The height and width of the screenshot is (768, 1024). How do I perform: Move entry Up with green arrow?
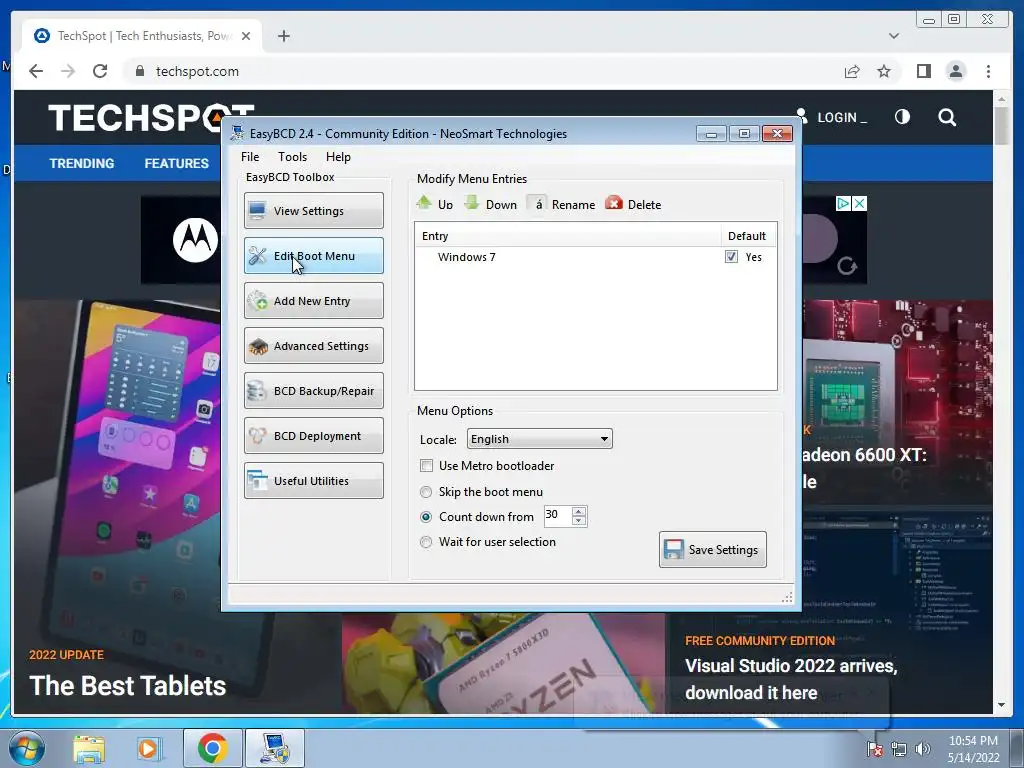click(435, 204)
